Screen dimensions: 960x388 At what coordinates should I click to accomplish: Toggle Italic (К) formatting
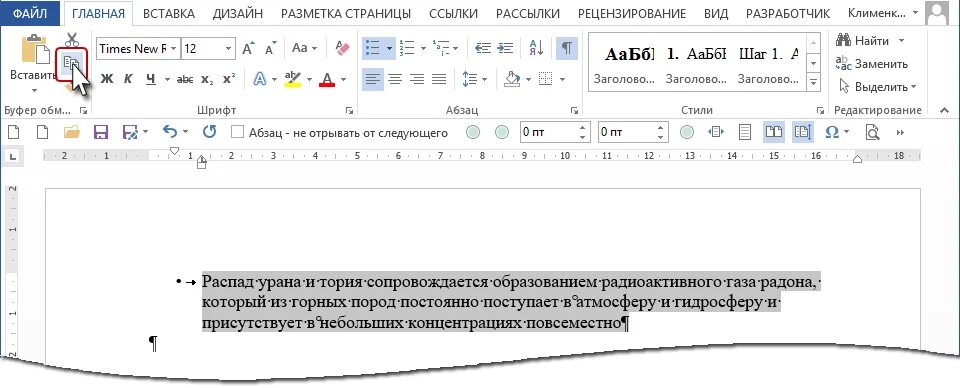tap(129, 80)
